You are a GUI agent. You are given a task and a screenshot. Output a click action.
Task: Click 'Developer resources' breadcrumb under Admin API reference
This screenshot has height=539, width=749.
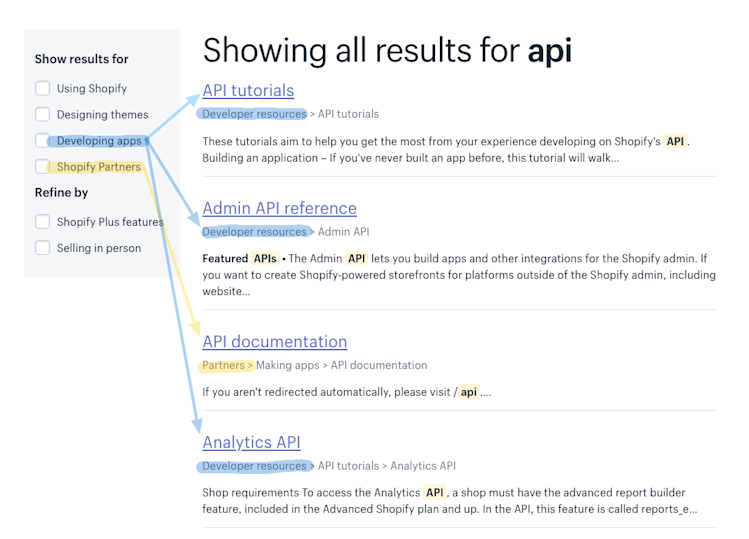[x=254, y=232]
